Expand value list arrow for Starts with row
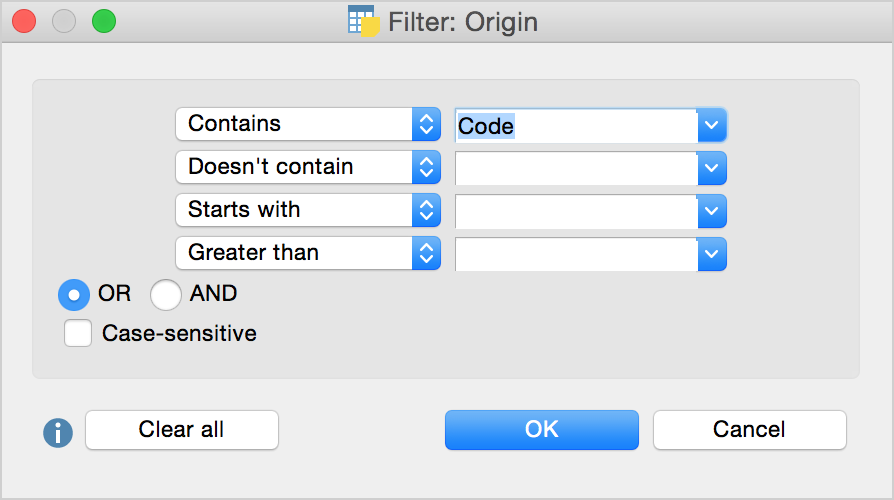 tap(711, 211)
